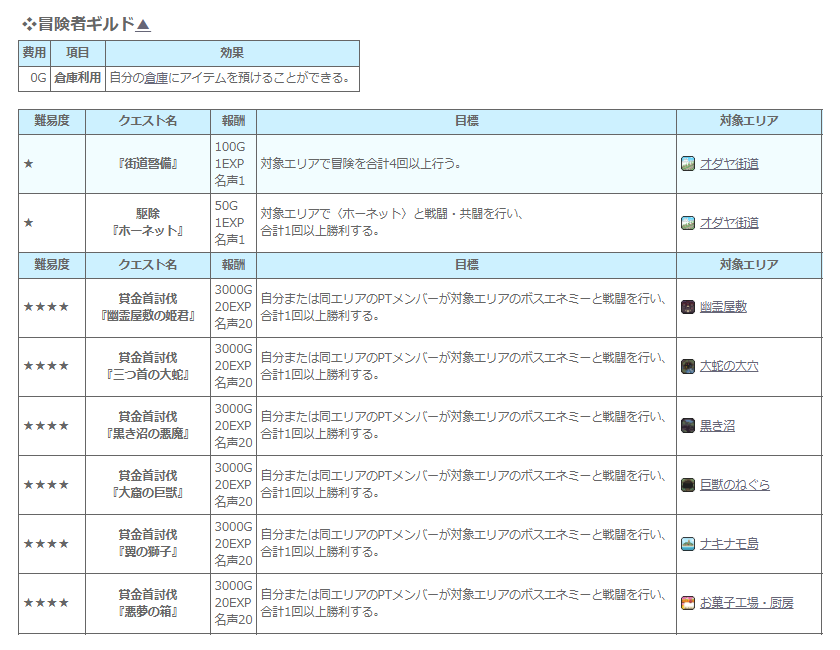Open the 幽霊屋敷 area link
840x650 pixels.
pyautogui.click(x=723, y=307)
